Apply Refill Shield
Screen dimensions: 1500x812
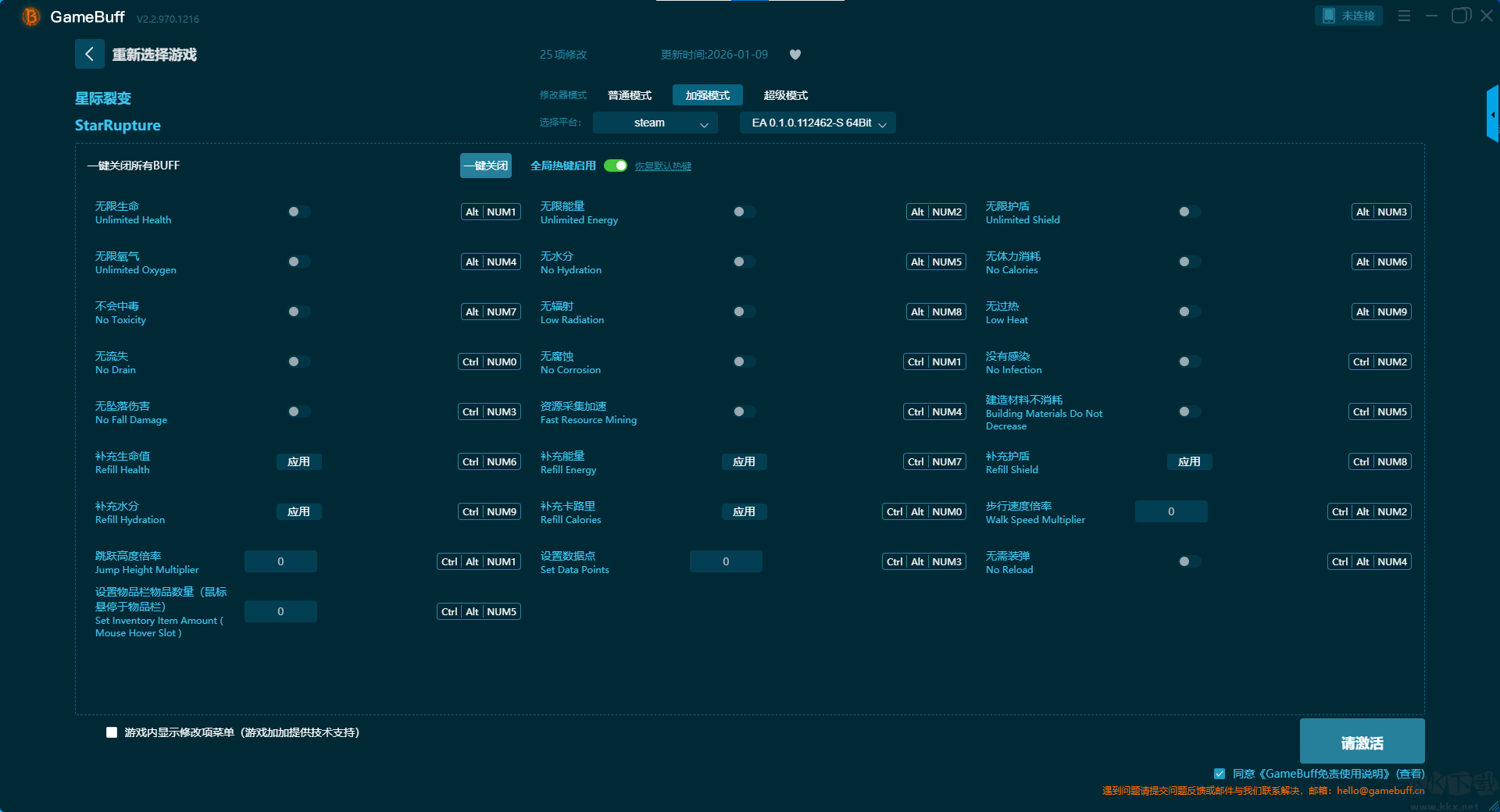1189,461
